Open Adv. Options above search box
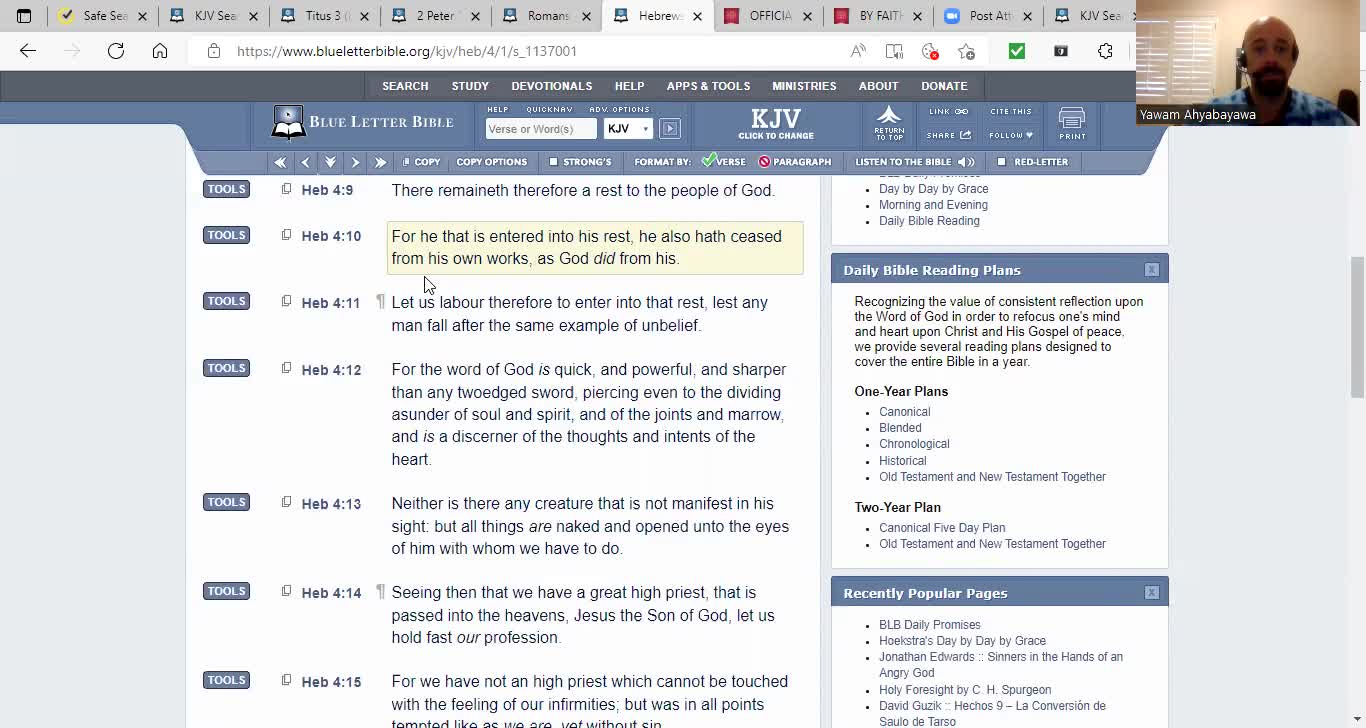Viewport: 1366px width, 728px height. tap(619, 109)
